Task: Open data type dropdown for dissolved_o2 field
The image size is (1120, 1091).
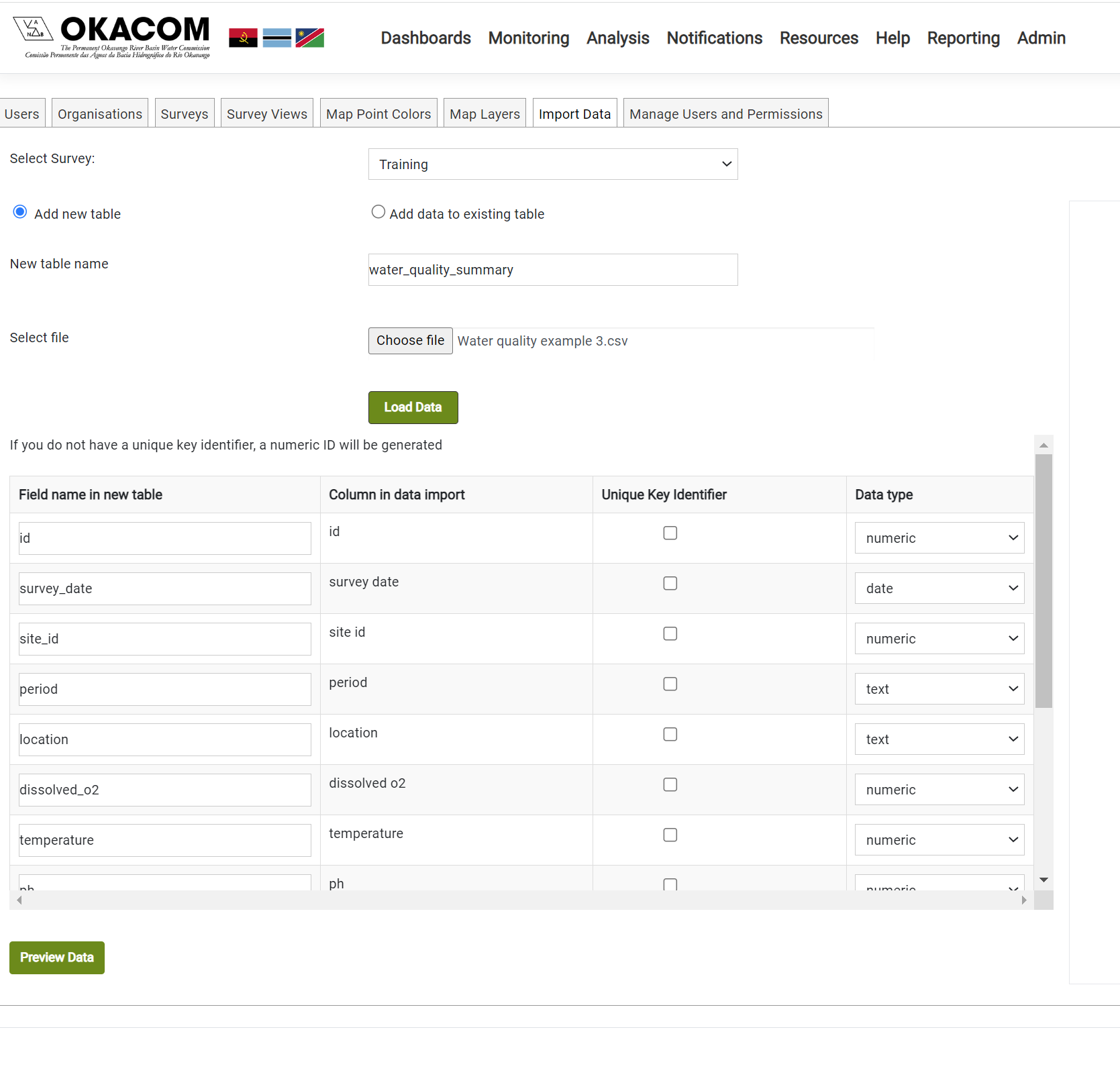Action: pyautogui.click(x=939, y=790)
